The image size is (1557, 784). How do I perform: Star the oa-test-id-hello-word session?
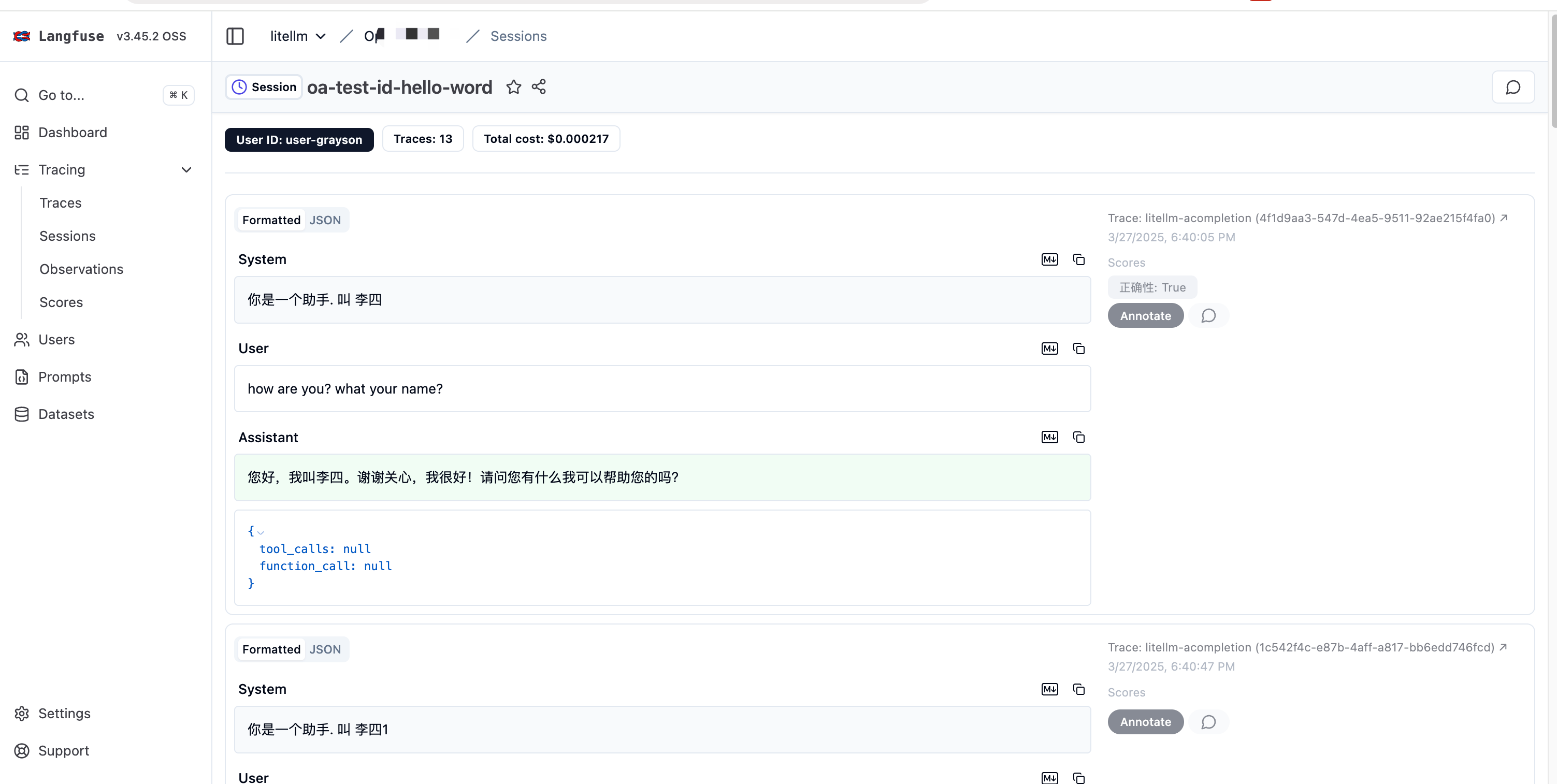(514, 87)
